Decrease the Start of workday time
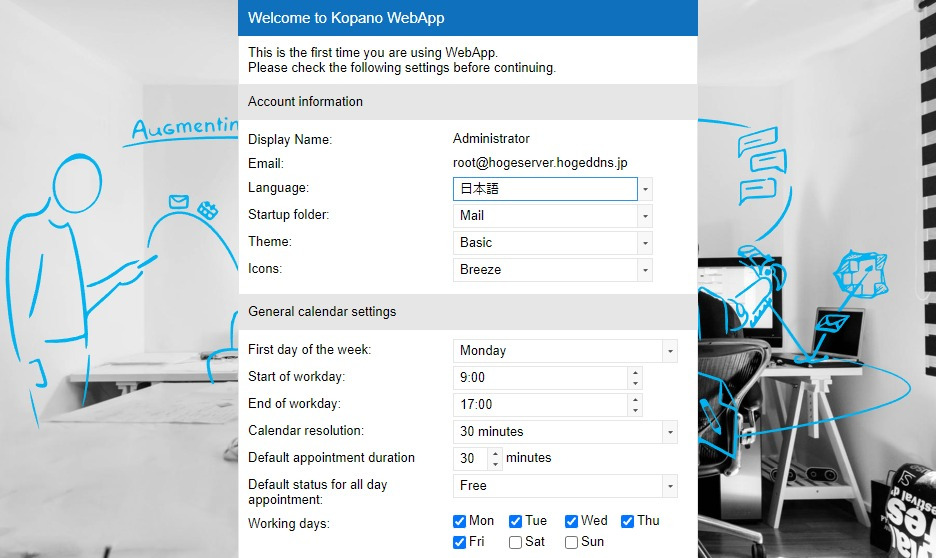 (635, 383)
